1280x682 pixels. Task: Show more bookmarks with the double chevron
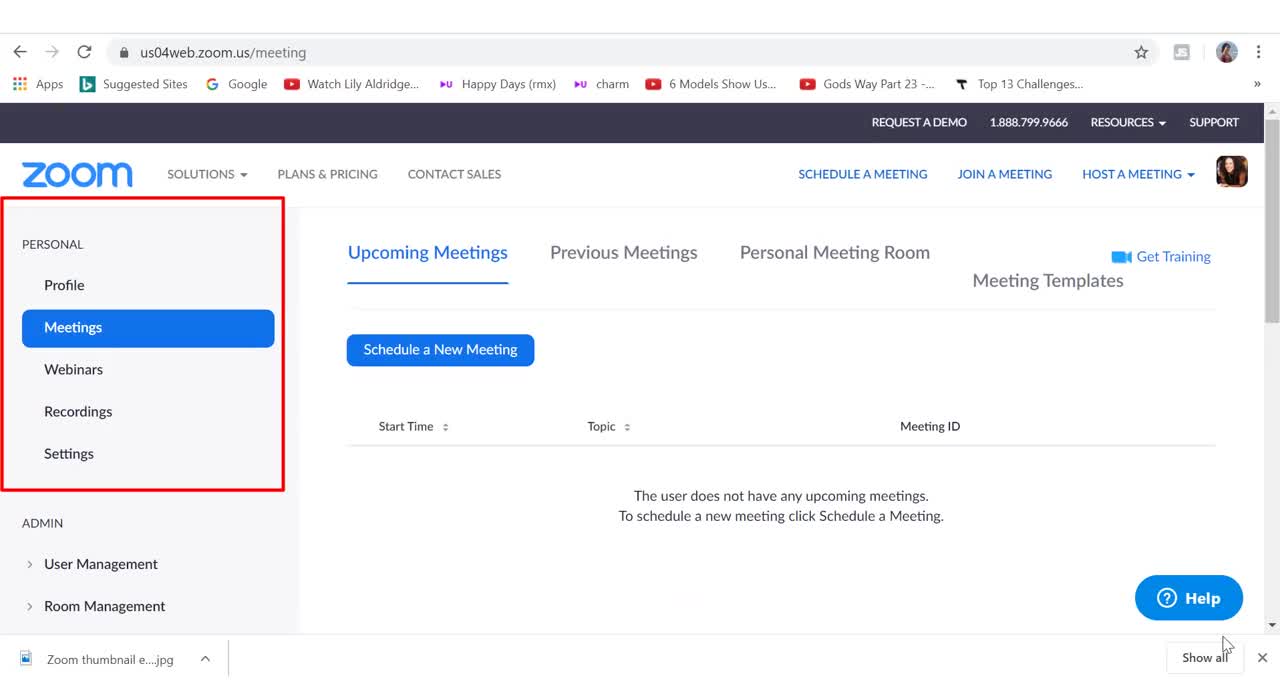(x=1257, y=84)
